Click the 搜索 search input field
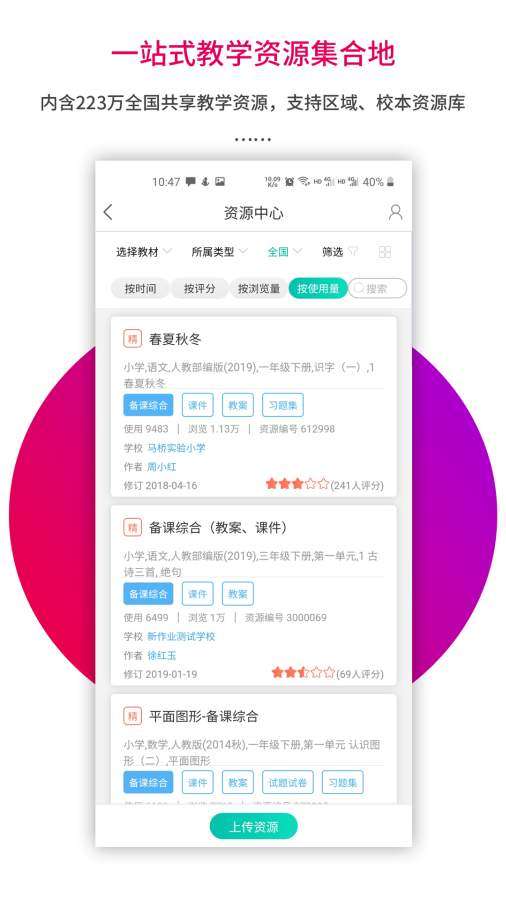The image size is (506, 900). point(377,288)
